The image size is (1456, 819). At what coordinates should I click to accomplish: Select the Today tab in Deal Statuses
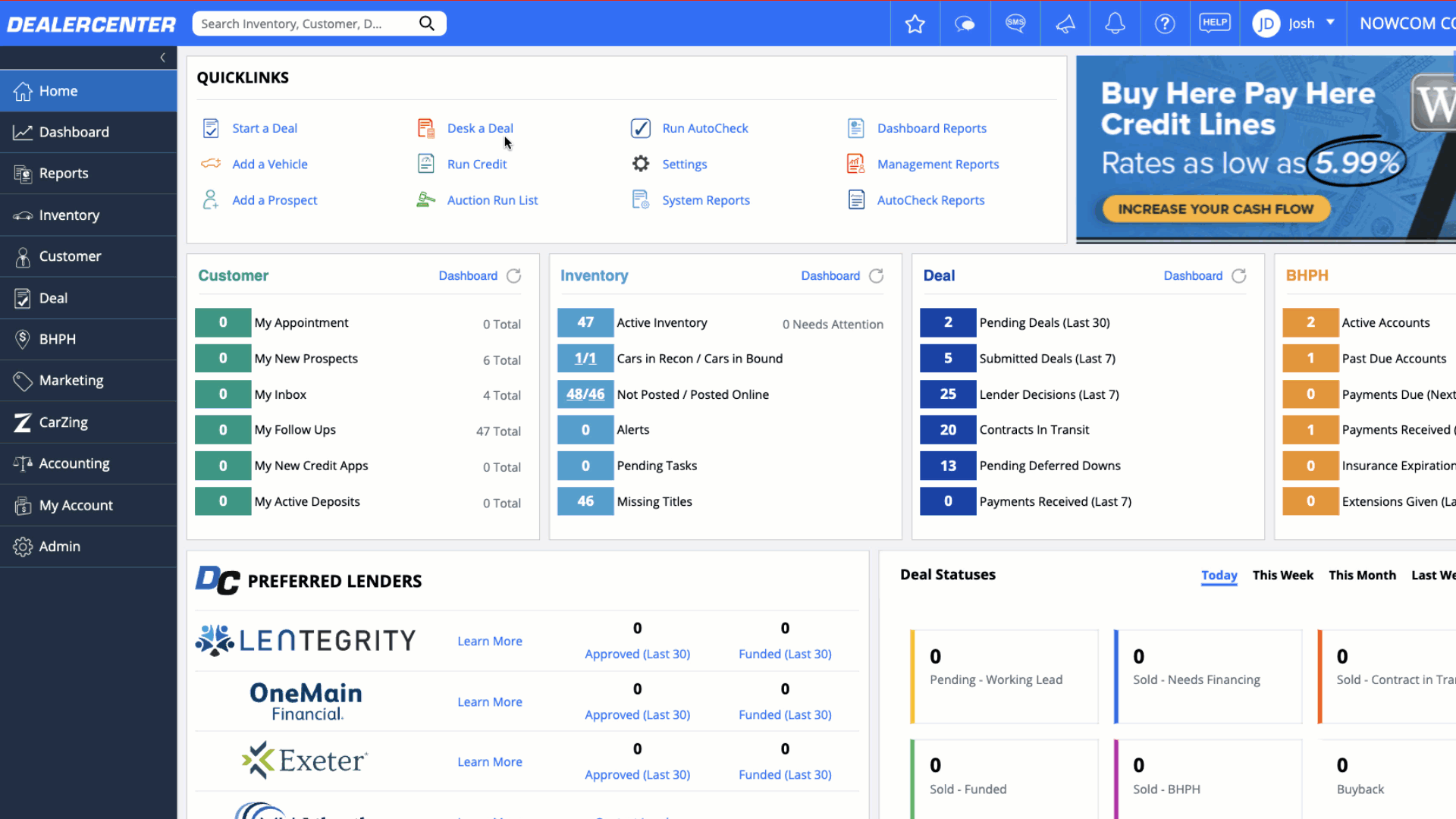tap(1219, 576)
